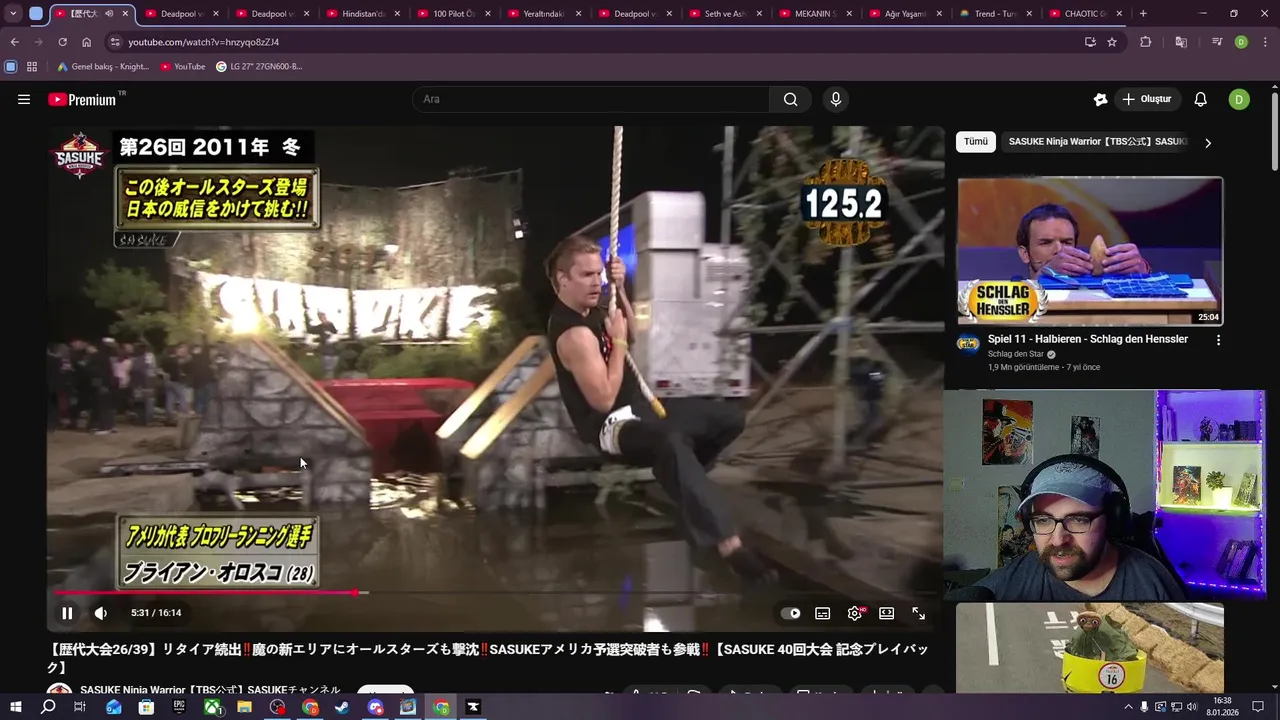This screenshot has height=720, width=1280.
Task: Open Chrome profile avatar
Action: [x=1241, y=42]
